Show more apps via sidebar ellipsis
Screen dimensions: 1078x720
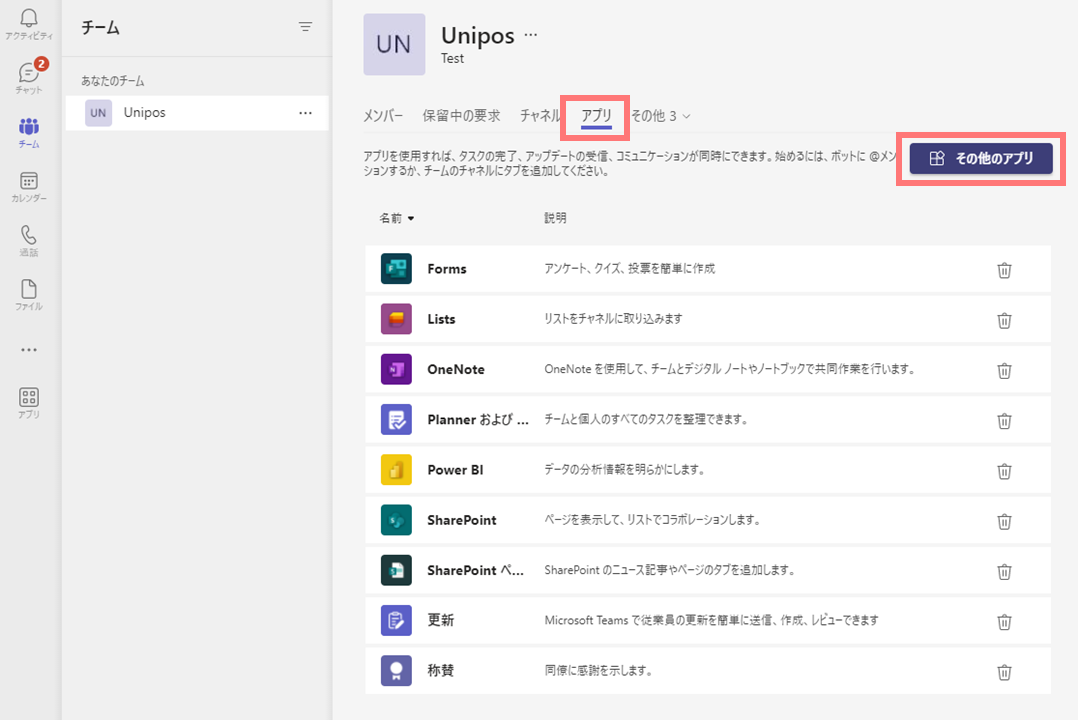pyautogui.click(x=29, y=349)
